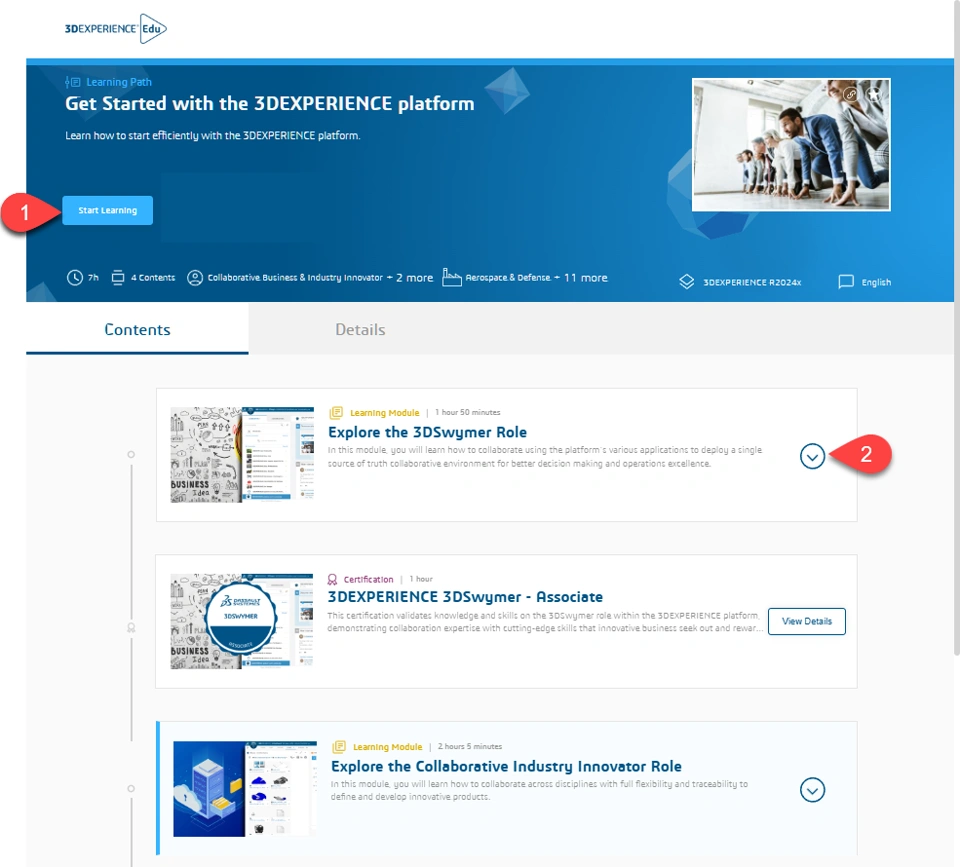The height and width of the screenshot is (867, 960).
Task: Click the certification timeline marker
Action: point(131,628)
